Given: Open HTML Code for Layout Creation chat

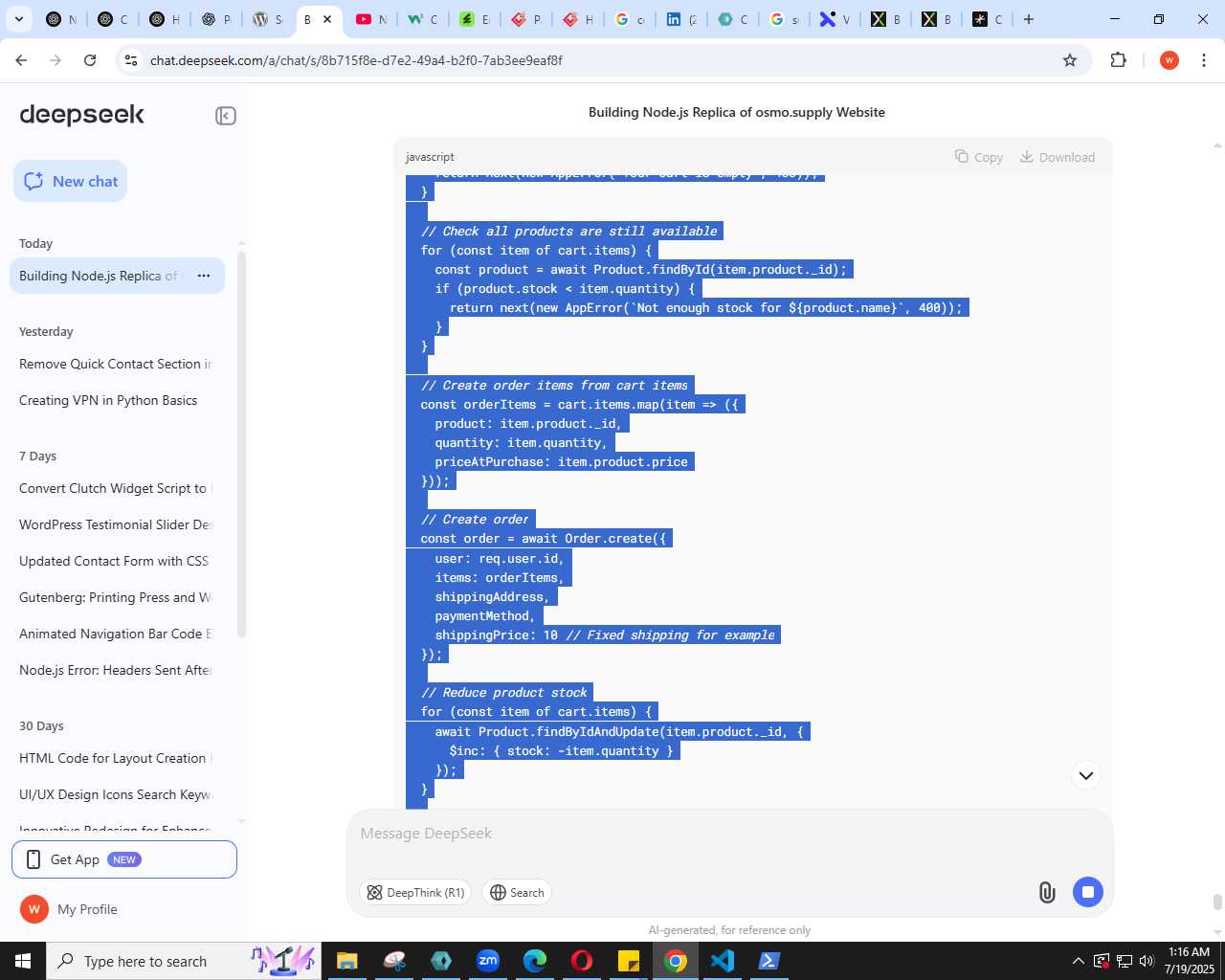Looking at the screenshot, I should [115, 758].
